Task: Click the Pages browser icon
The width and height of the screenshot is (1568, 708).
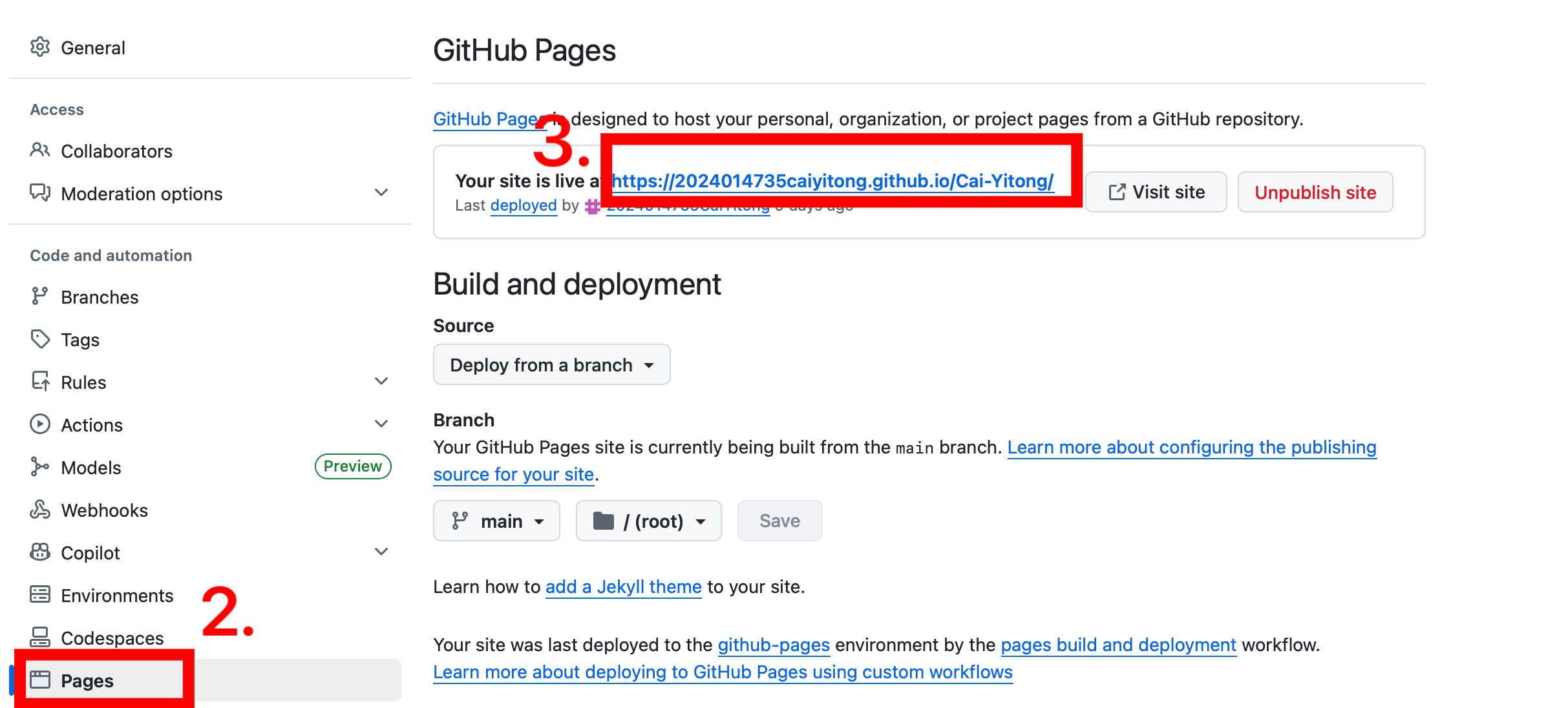Action: 40,680
